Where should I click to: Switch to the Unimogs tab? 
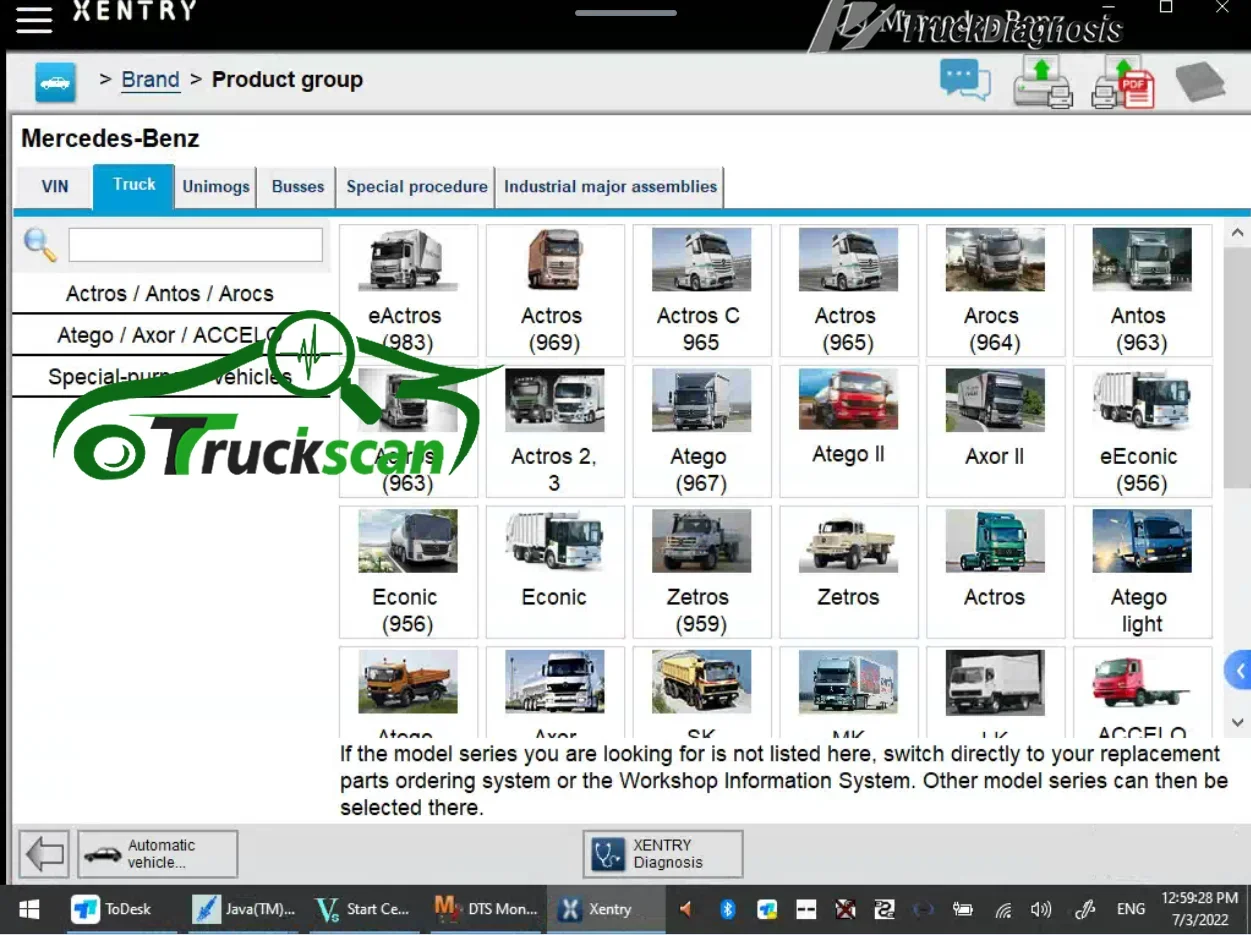click(x=216, y=187)
